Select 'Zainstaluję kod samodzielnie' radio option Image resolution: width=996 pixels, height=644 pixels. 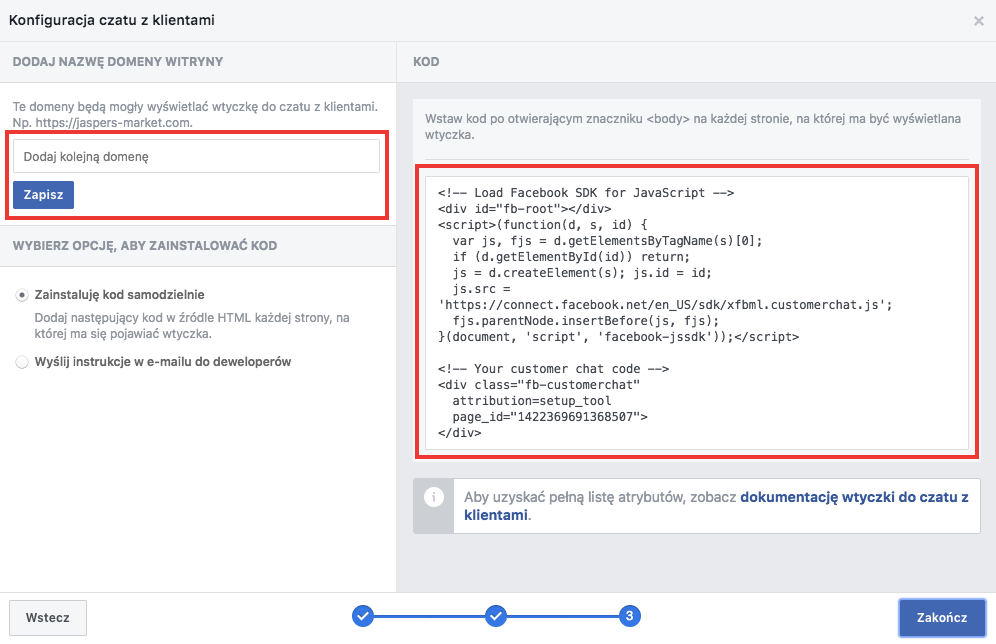(22, 295)
